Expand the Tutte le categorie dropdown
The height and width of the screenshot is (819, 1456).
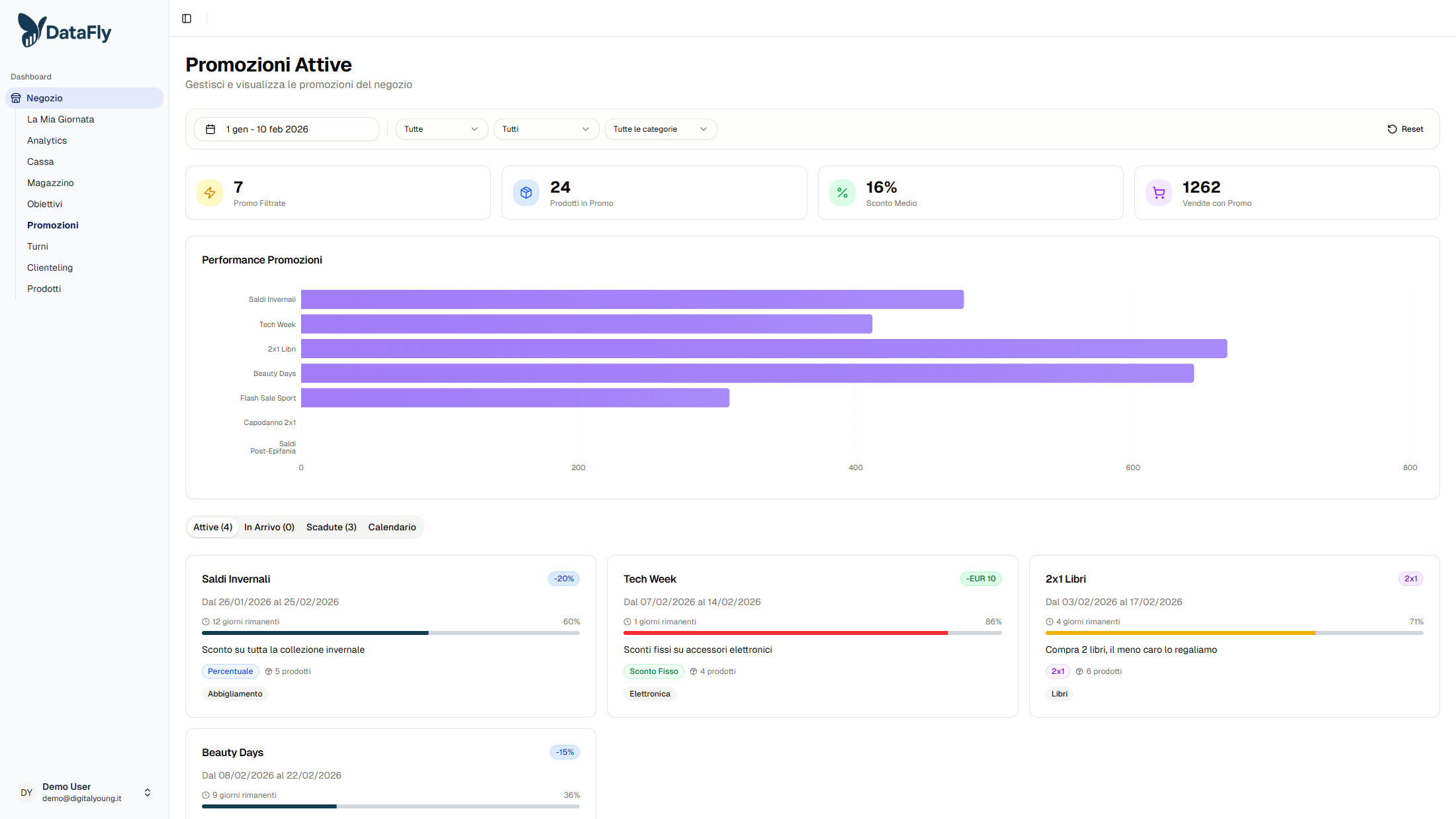coord(660,129)
